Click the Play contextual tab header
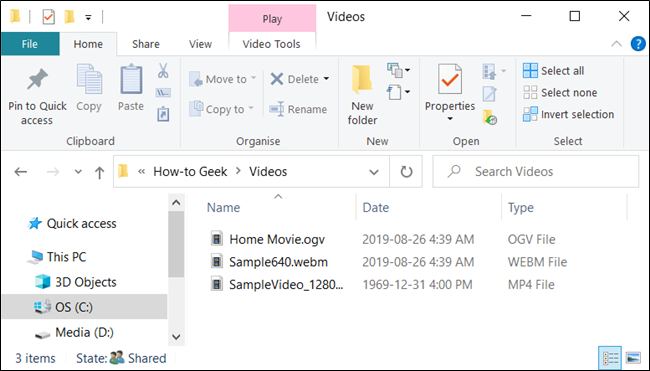 tap(272, 19)
